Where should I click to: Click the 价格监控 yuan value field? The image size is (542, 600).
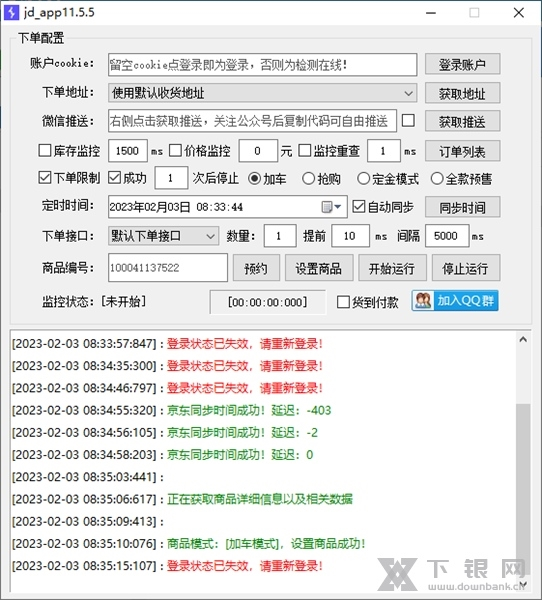[258, 151]
